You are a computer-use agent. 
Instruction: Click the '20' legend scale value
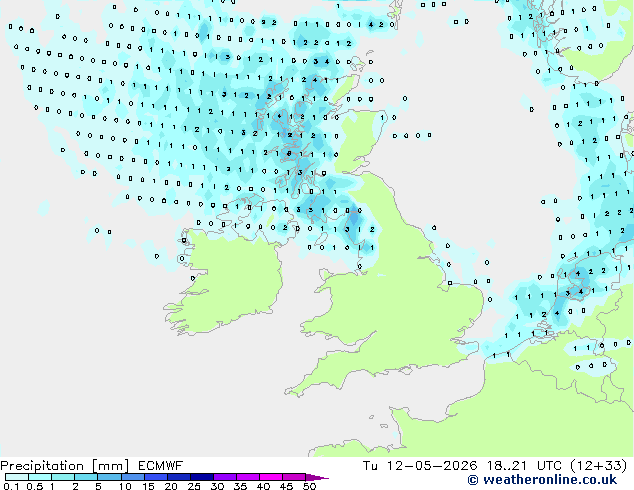(x=171, y=486)
